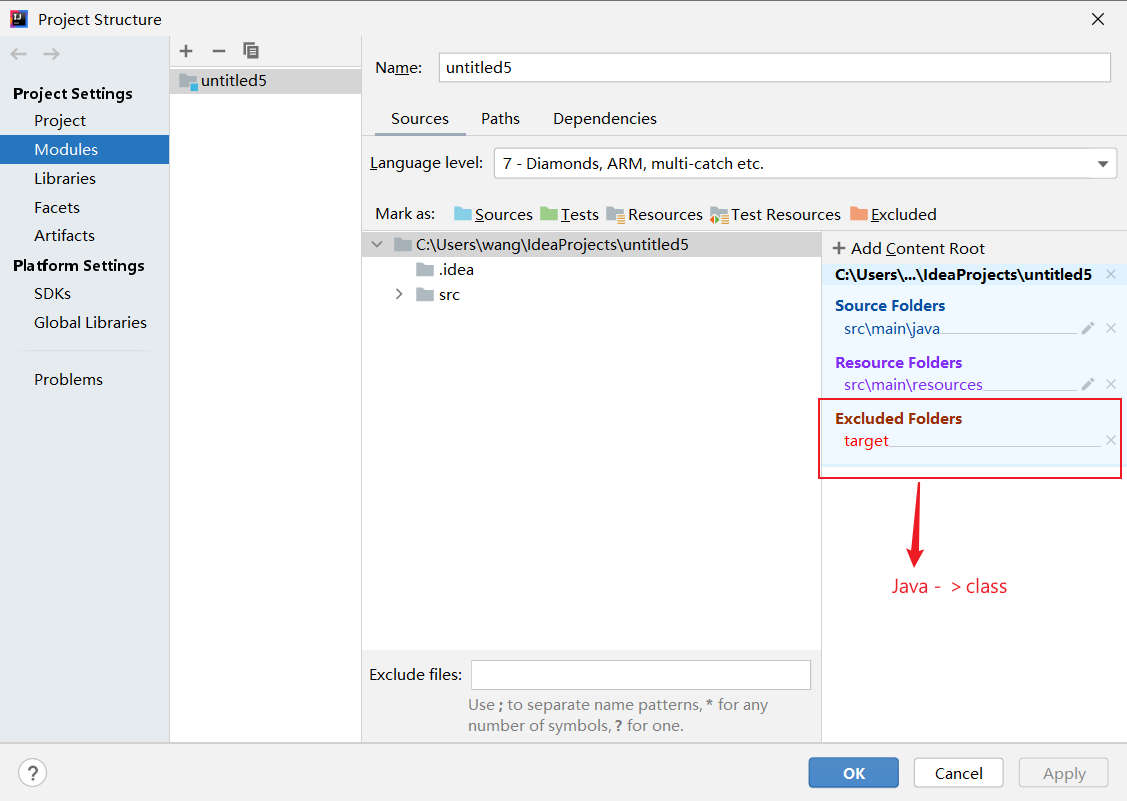The height and width of the screenshot is (801, 1127).
Task: Open the help question mark button
Action: point(33,773)
